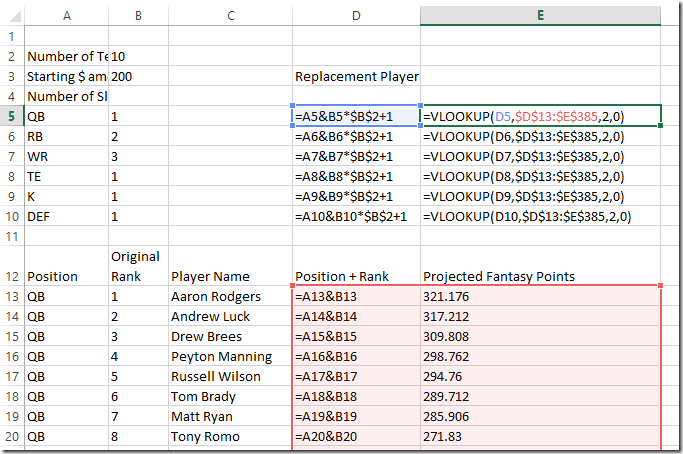Select column A header
This screenshot has width=683, height=454.
67,16
